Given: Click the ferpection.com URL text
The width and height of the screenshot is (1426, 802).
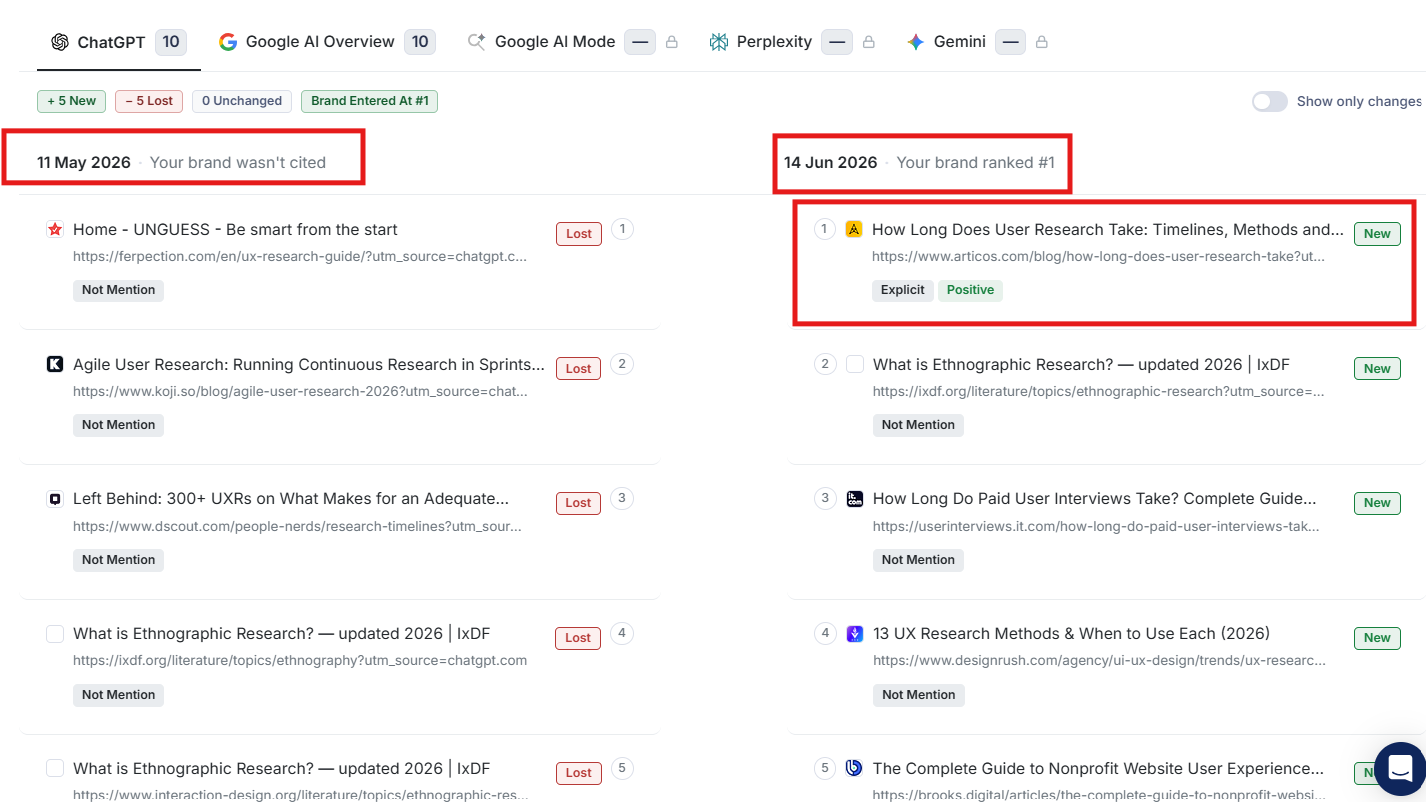Looking at the screenshot, I should point(300,257).
